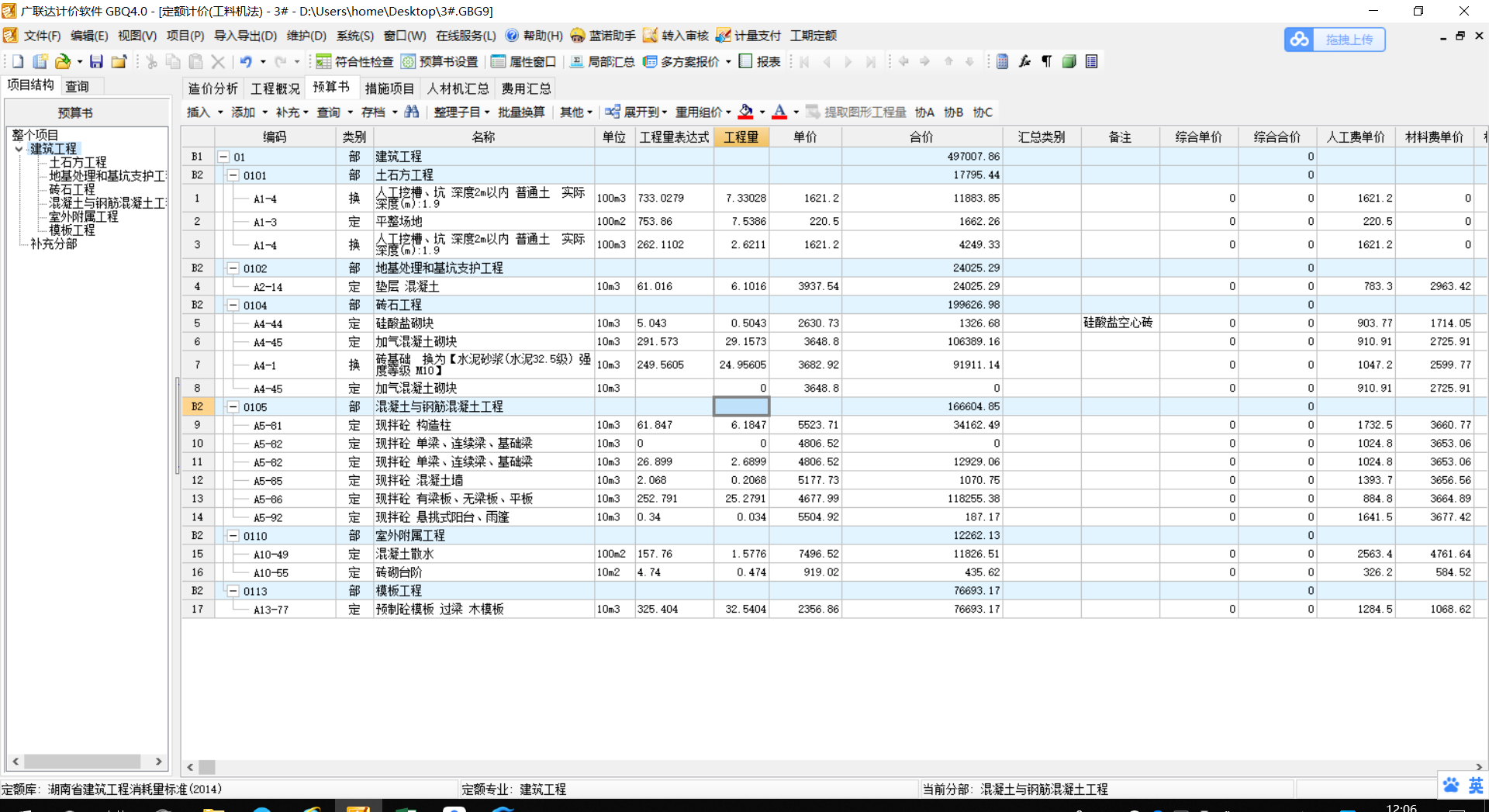Click the 协A button

tap(924, 112)
